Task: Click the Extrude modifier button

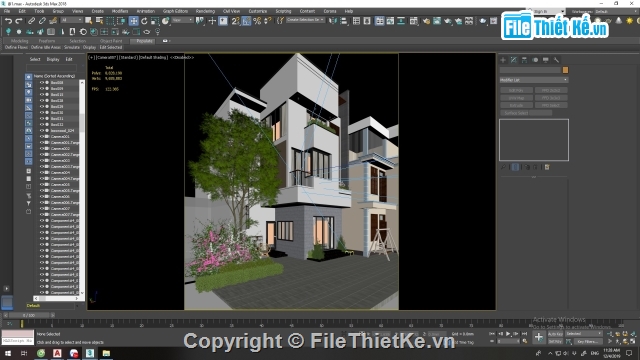Action: 516,105
